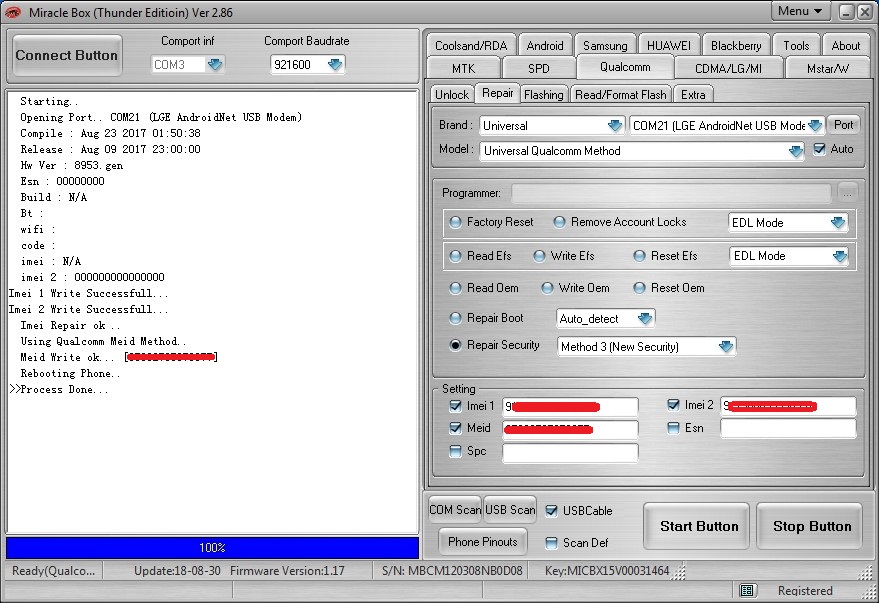This screenshot has width=879, height=603.
Task: Open the Menu dropdown in title bar
Action: tap(799, 11)
